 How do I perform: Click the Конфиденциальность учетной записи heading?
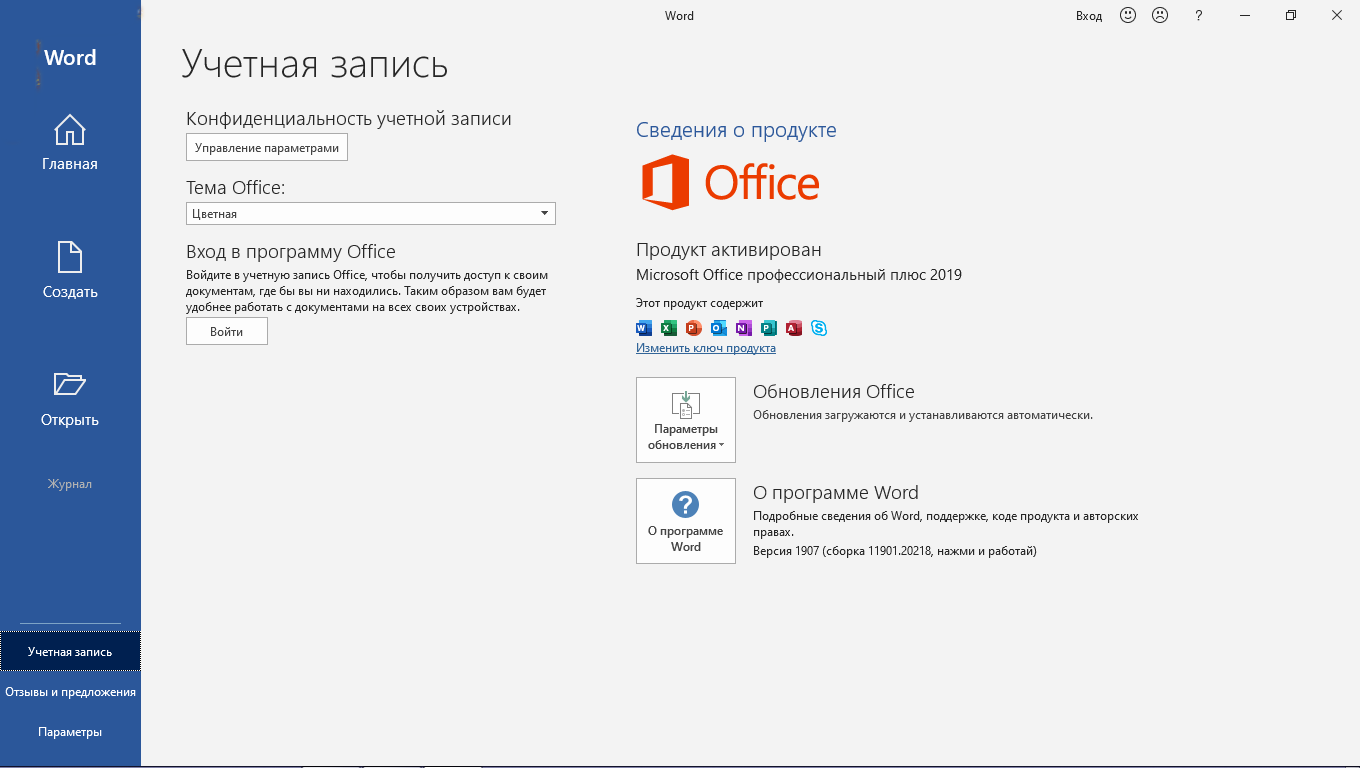click(x=349, y=119)
